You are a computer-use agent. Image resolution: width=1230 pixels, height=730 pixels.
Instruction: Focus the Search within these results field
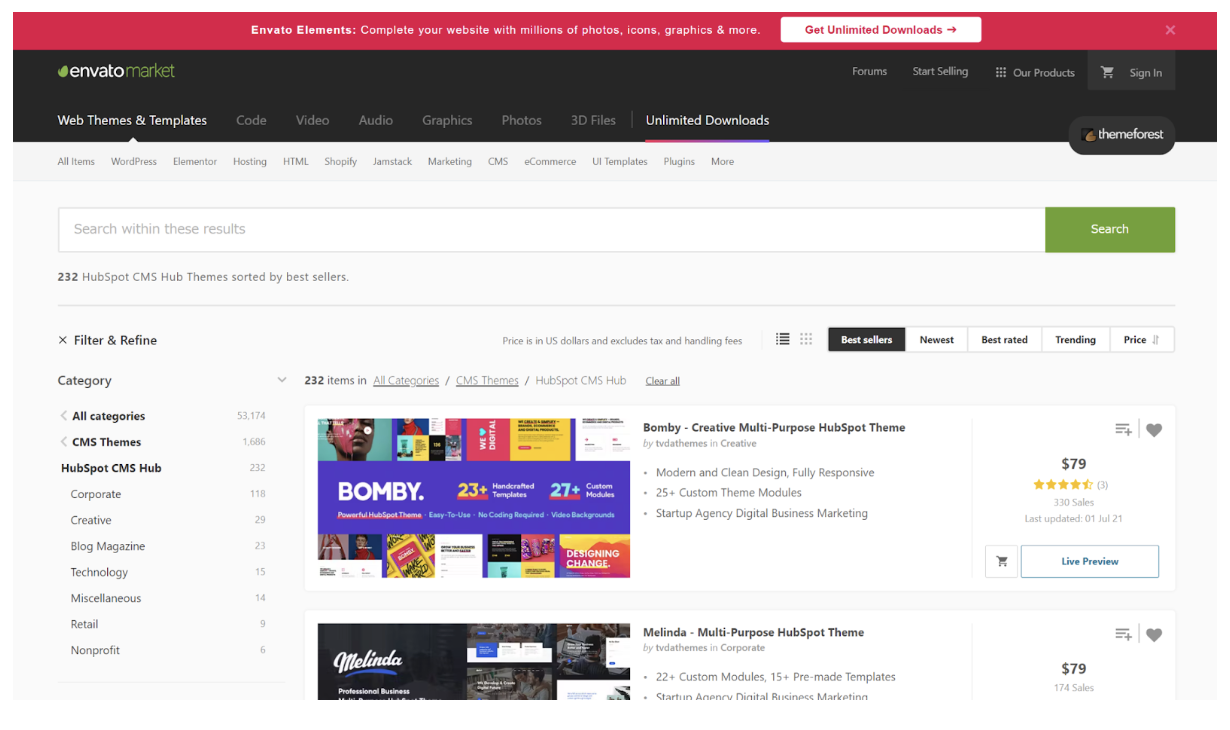[x=551, y=229]
